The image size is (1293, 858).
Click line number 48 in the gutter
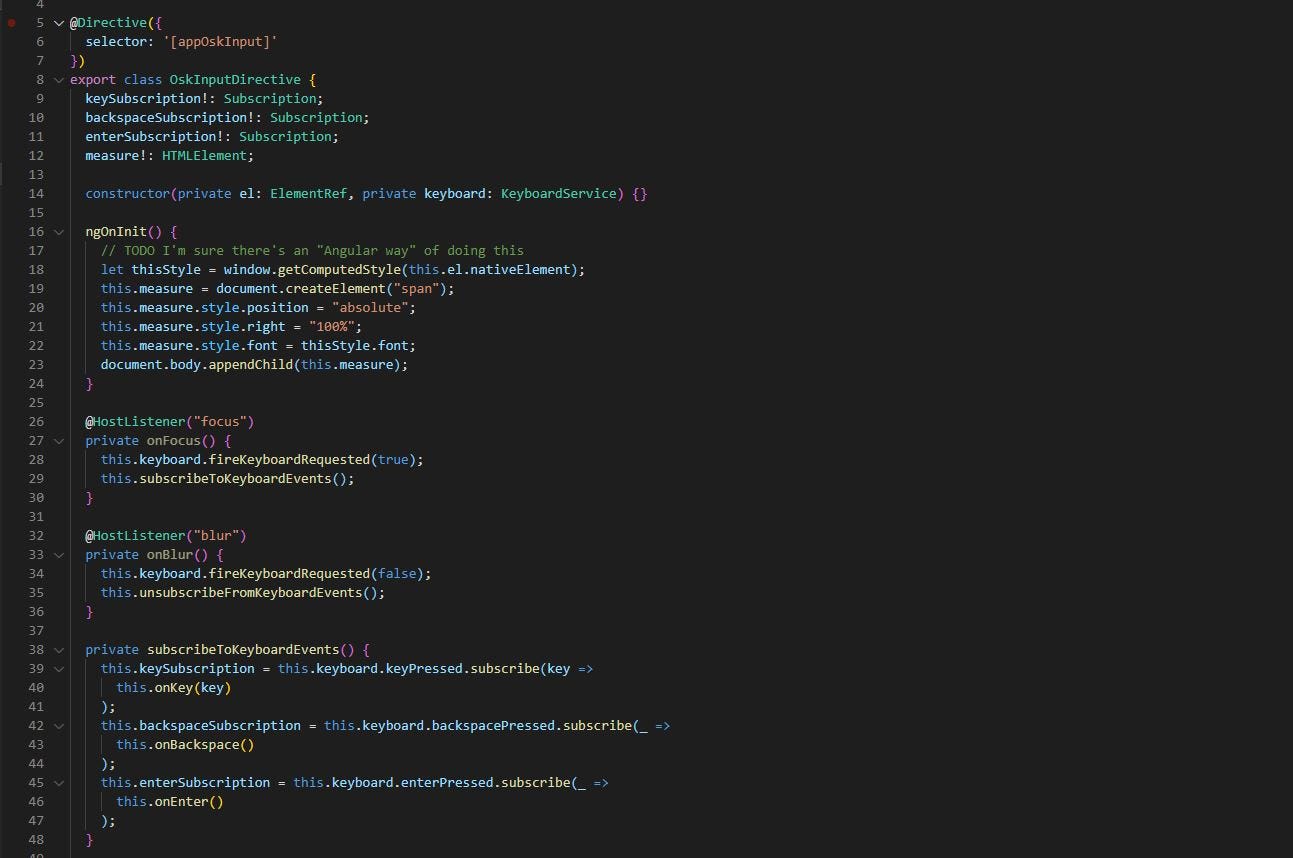point(36,839)
